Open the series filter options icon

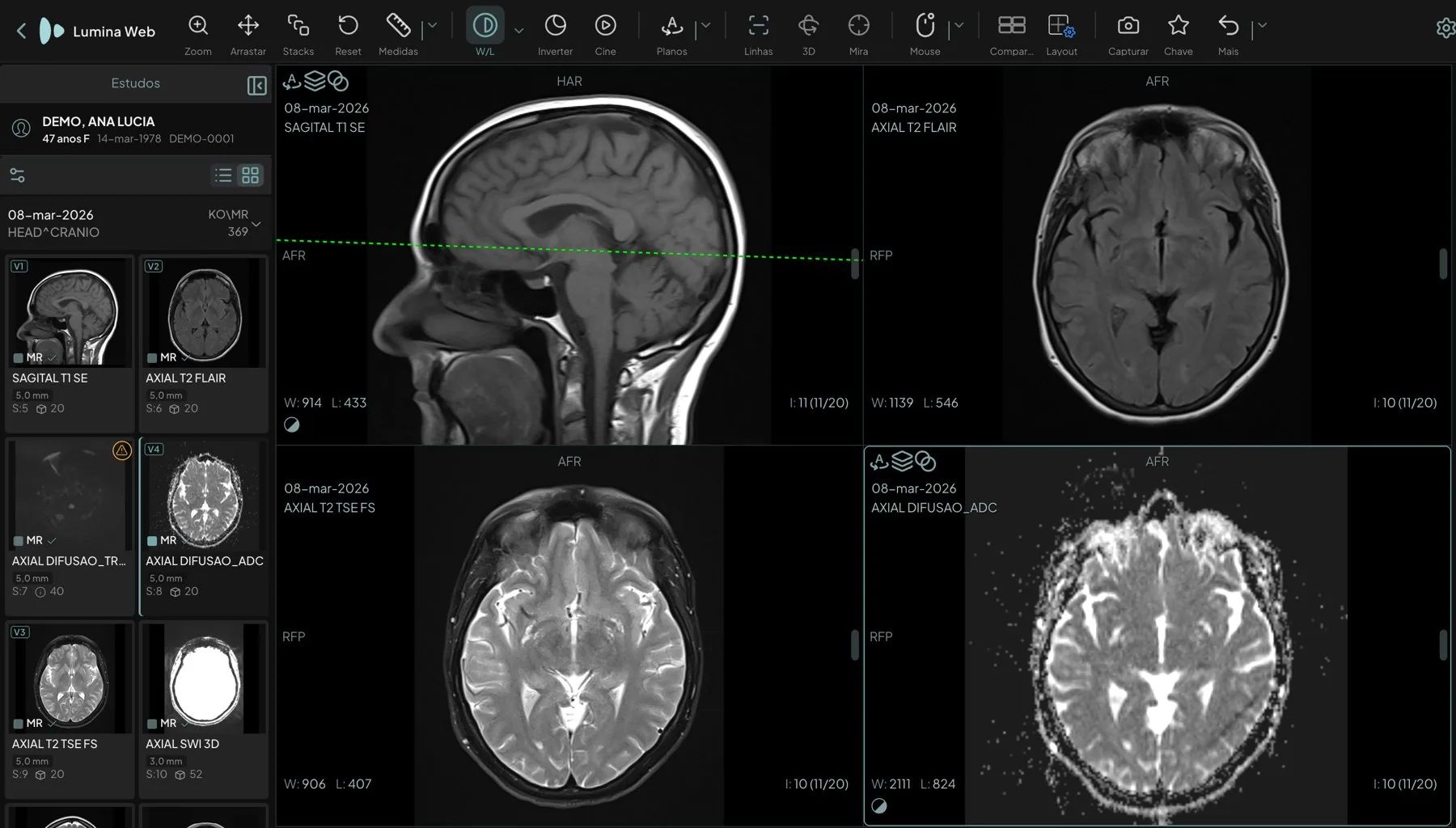(x=17, y=175)
